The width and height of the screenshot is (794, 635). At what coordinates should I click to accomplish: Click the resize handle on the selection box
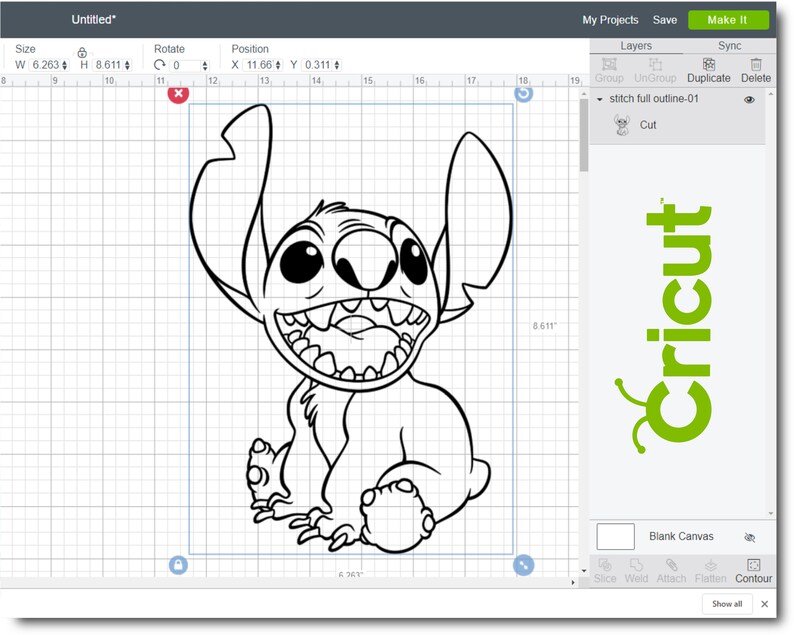(x=524, y=565)
